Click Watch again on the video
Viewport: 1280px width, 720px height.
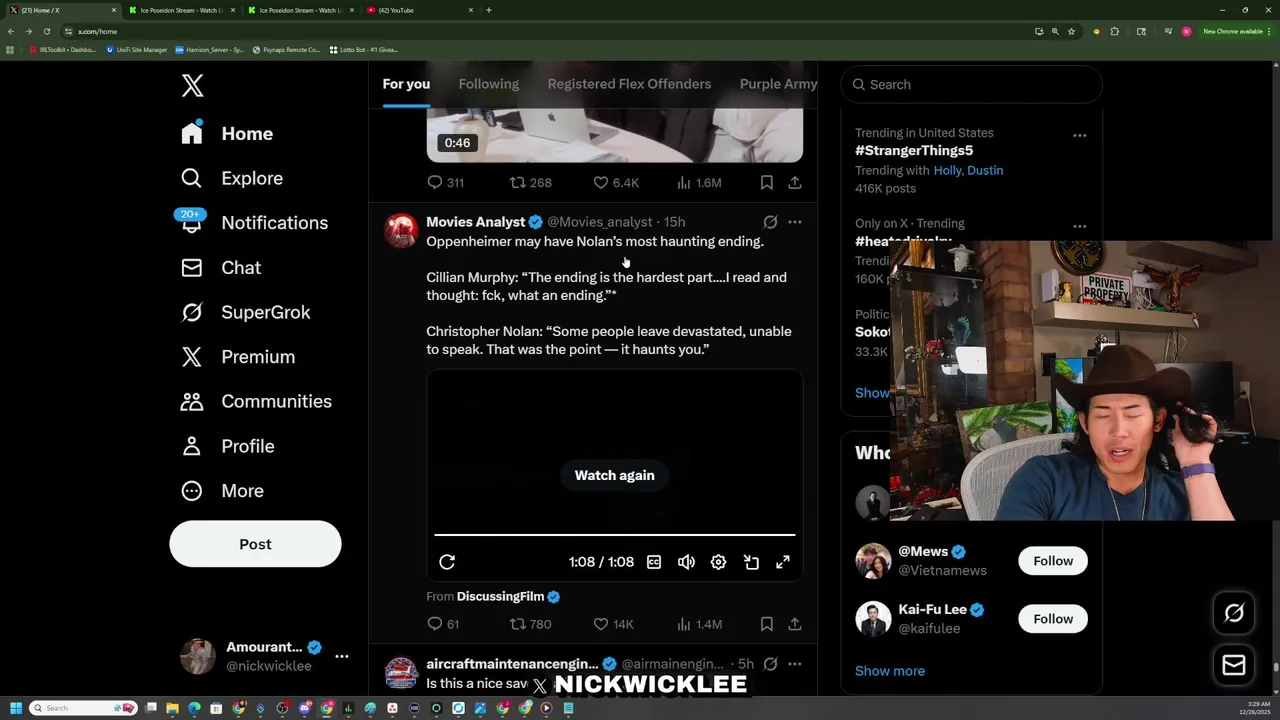614,475
